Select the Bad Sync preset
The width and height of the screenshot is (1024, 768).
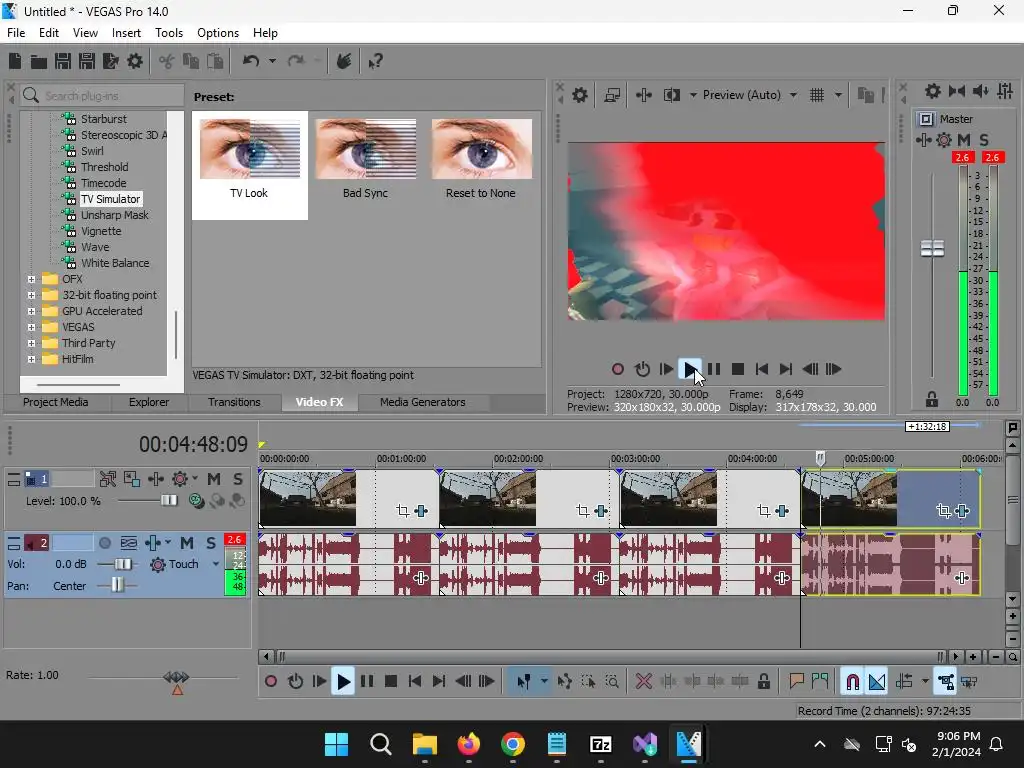pos(366,159)
